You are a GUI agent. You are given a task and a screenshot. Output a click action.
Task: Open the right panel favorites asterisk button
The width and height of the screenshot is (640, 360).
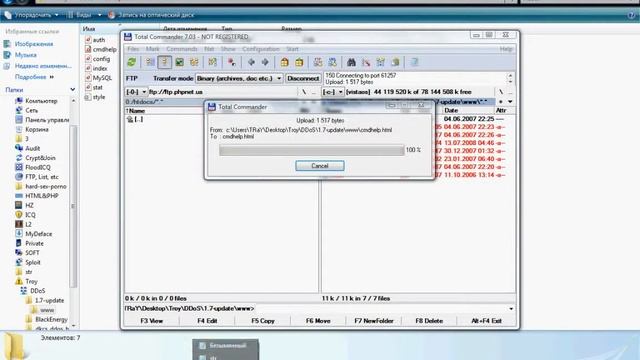click(501, 102)
